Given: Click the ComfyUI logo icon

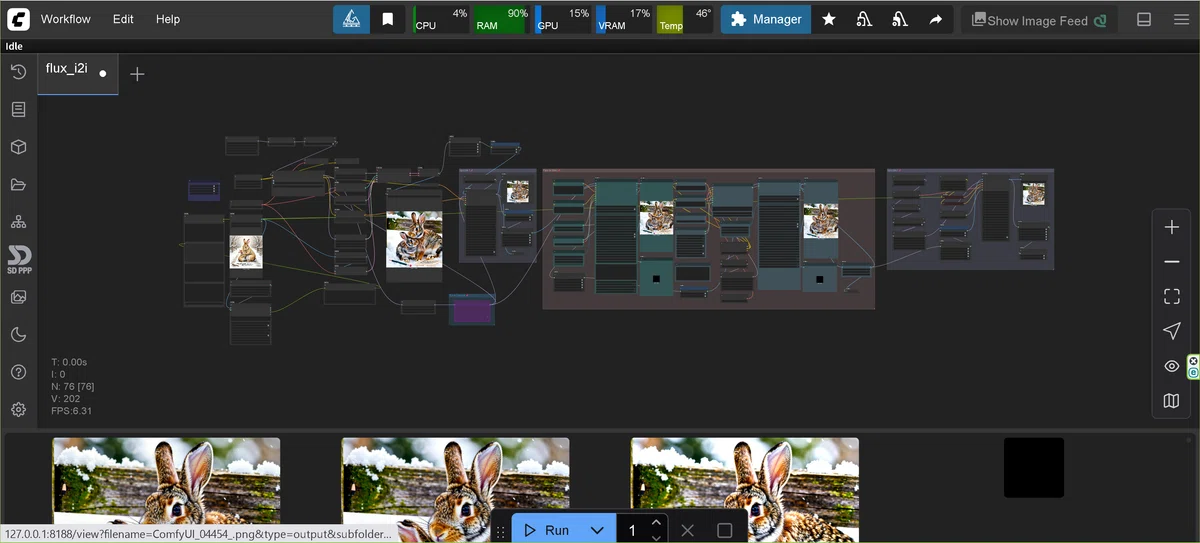Looking at the screenshot, I should [18, 18].
